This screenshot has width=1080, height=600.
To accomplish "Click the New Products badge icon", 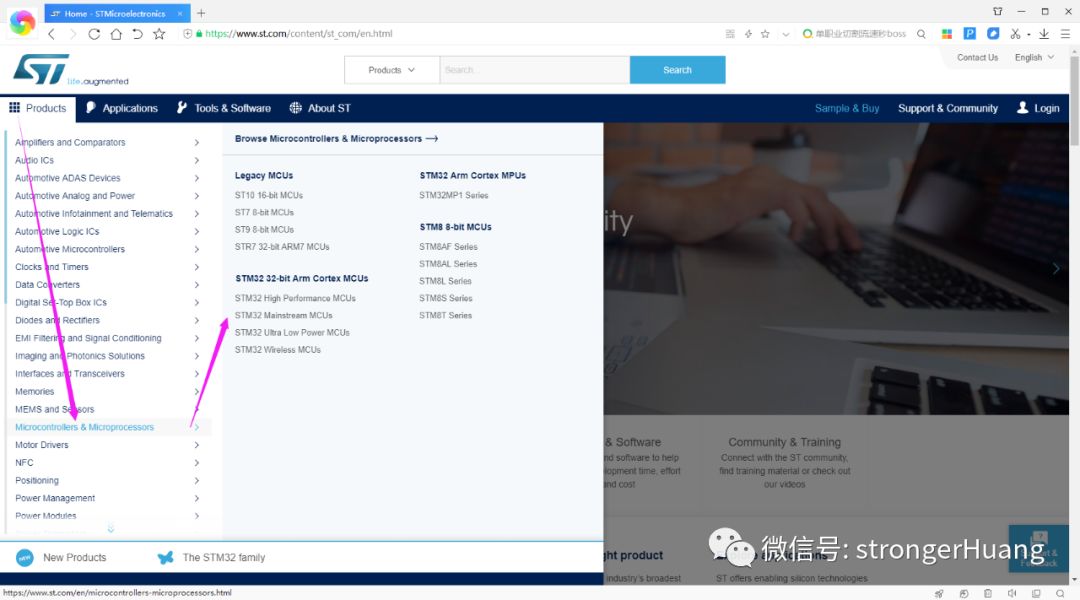I will pos(25,557).
